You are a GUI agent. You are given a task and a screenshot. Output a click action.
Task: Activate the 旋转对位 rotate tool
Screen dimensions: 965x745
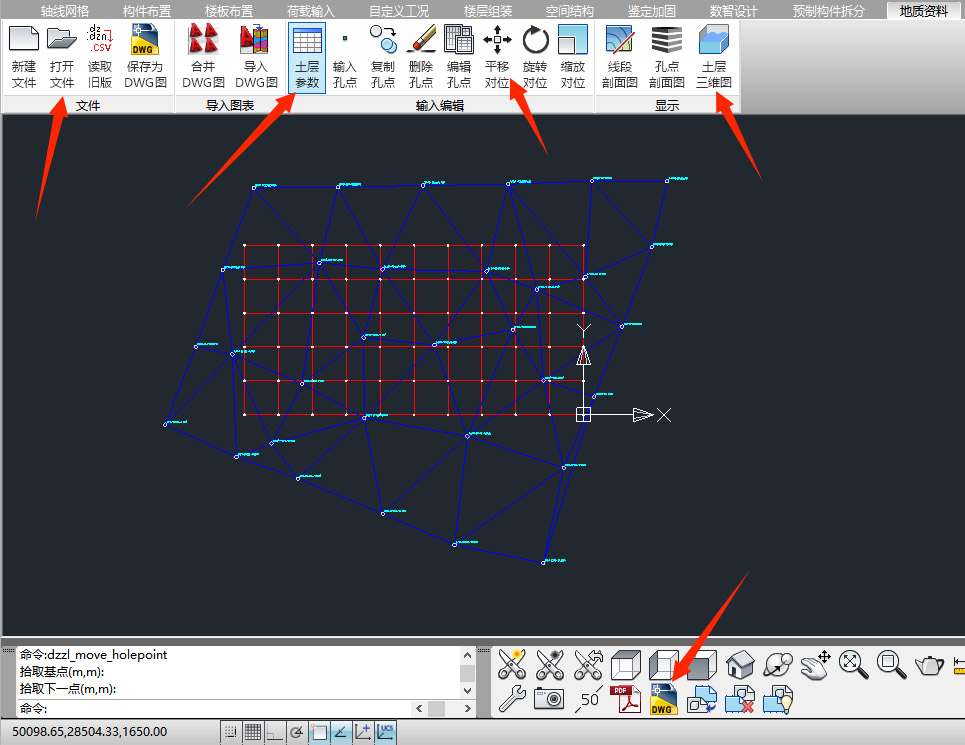point(535,57)
